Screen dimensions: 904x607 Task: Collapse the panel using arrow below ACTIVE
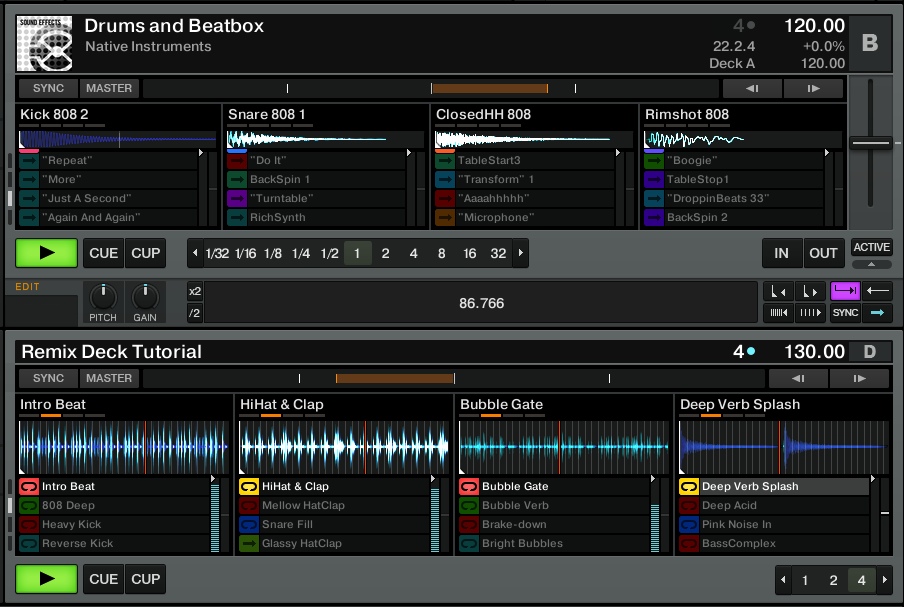(871, 264)
